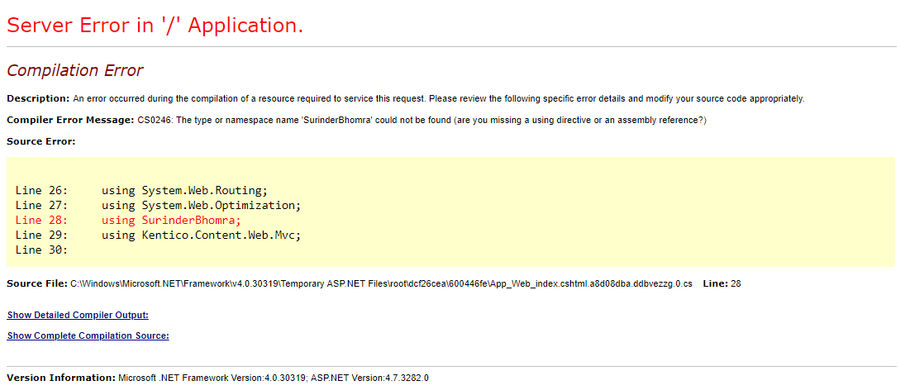Click code line 26 using System.Web.Routing
The image size is (900, 390).
point(142,190)
